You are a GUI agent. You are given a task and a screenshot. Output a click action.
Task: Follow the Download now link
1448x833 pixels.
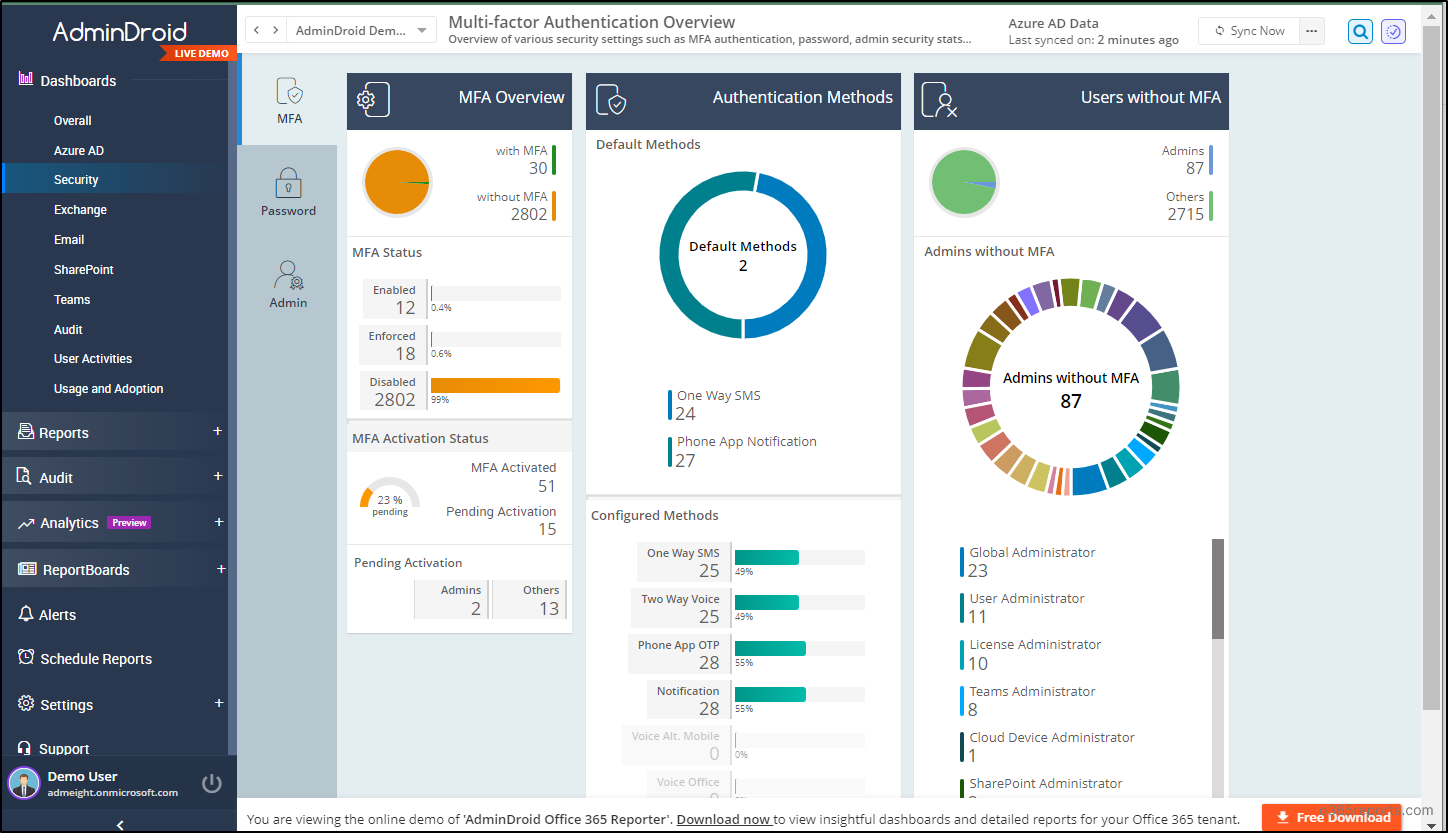[x=723, y=819]
